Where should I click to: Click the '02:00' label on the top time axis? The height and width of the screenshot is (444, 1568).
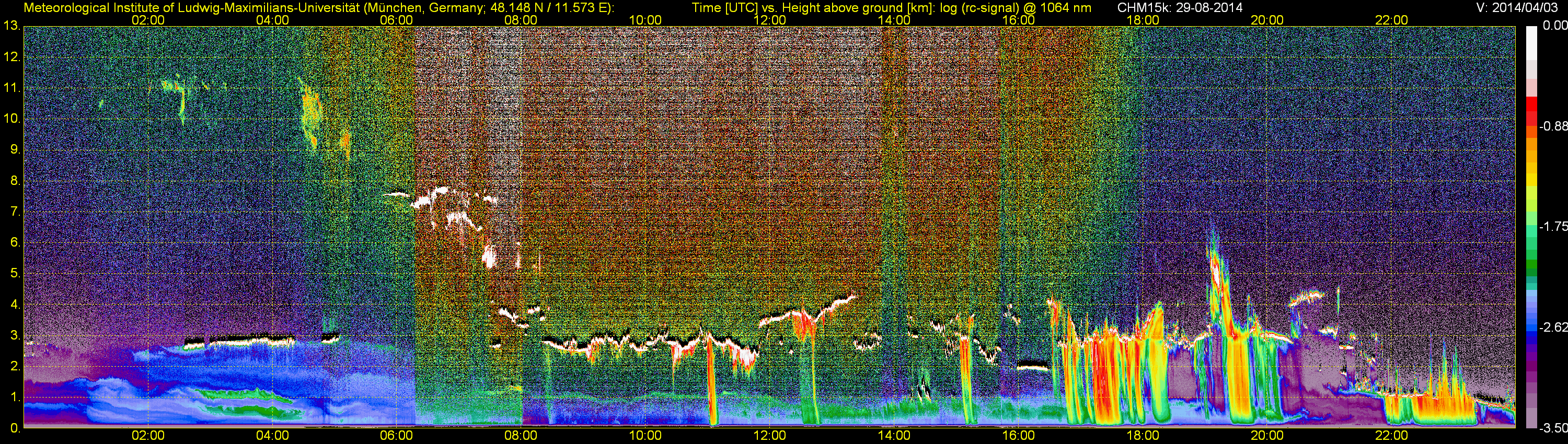tap(148, 20)
